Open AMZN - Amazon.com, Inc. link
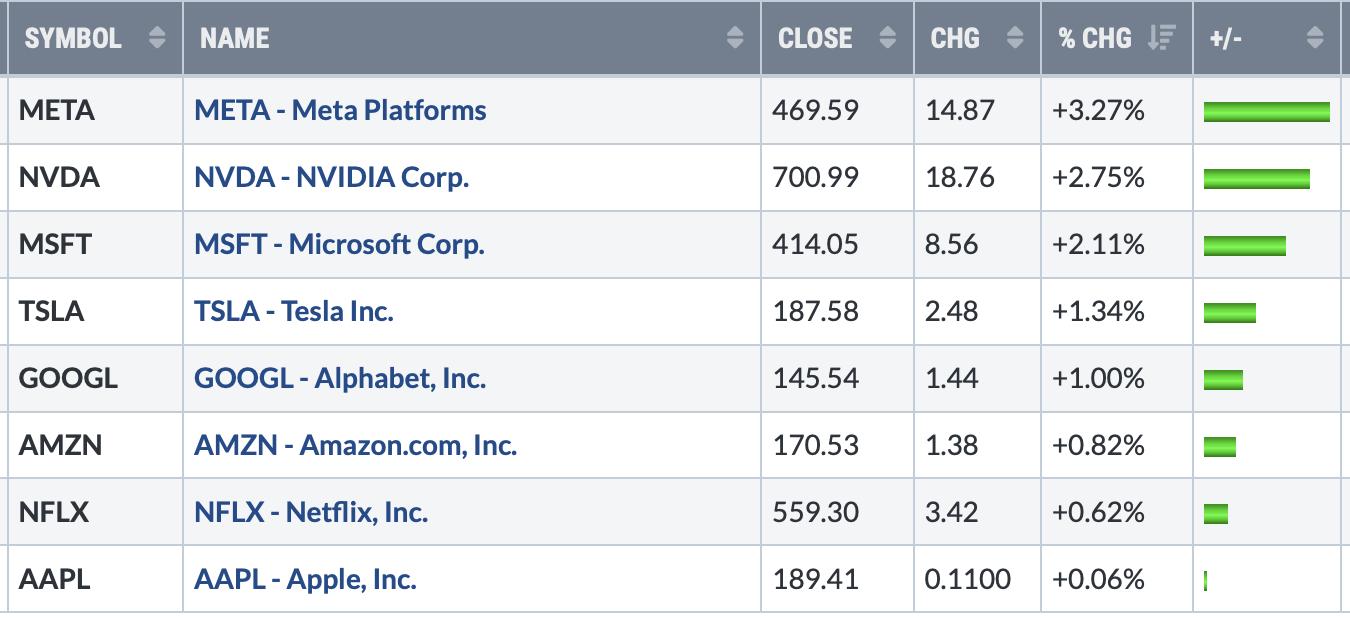 pyautogui.click(x=355, y=445)
